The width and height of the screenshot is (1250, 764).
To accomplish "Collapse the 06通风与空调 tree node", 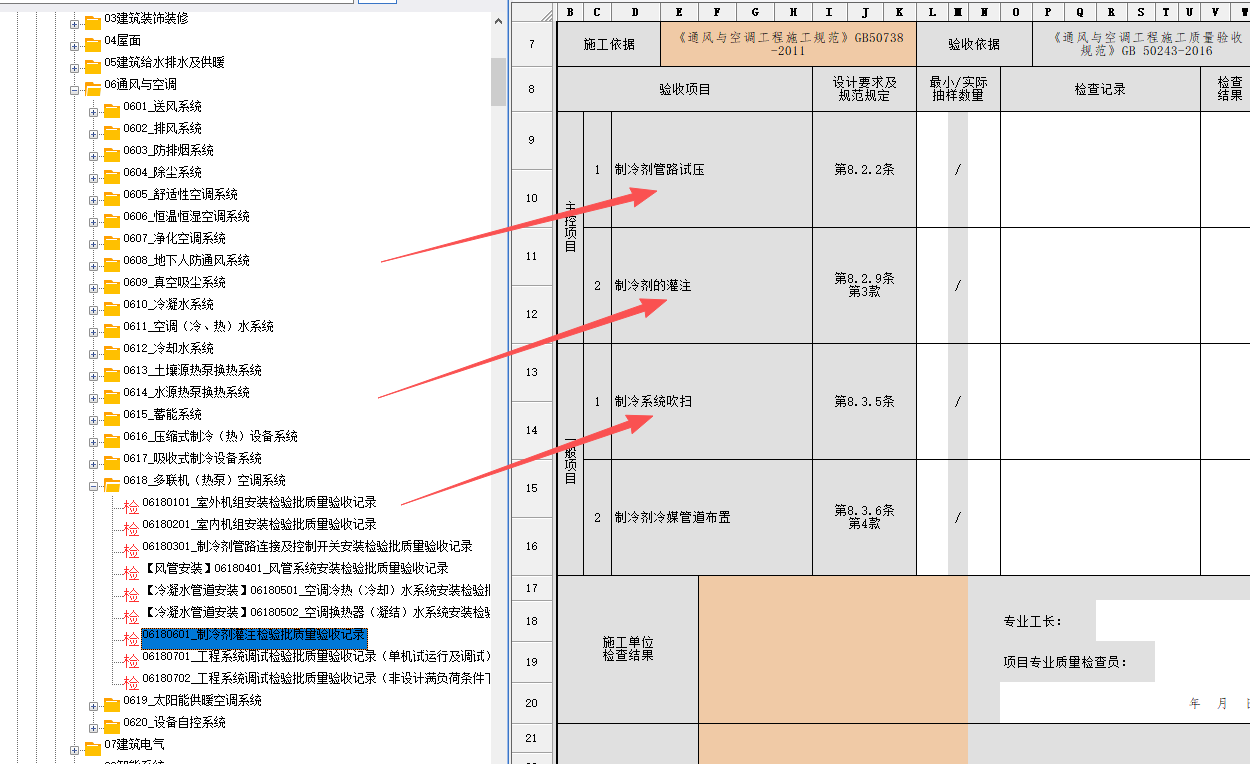I will pos(75,90).
